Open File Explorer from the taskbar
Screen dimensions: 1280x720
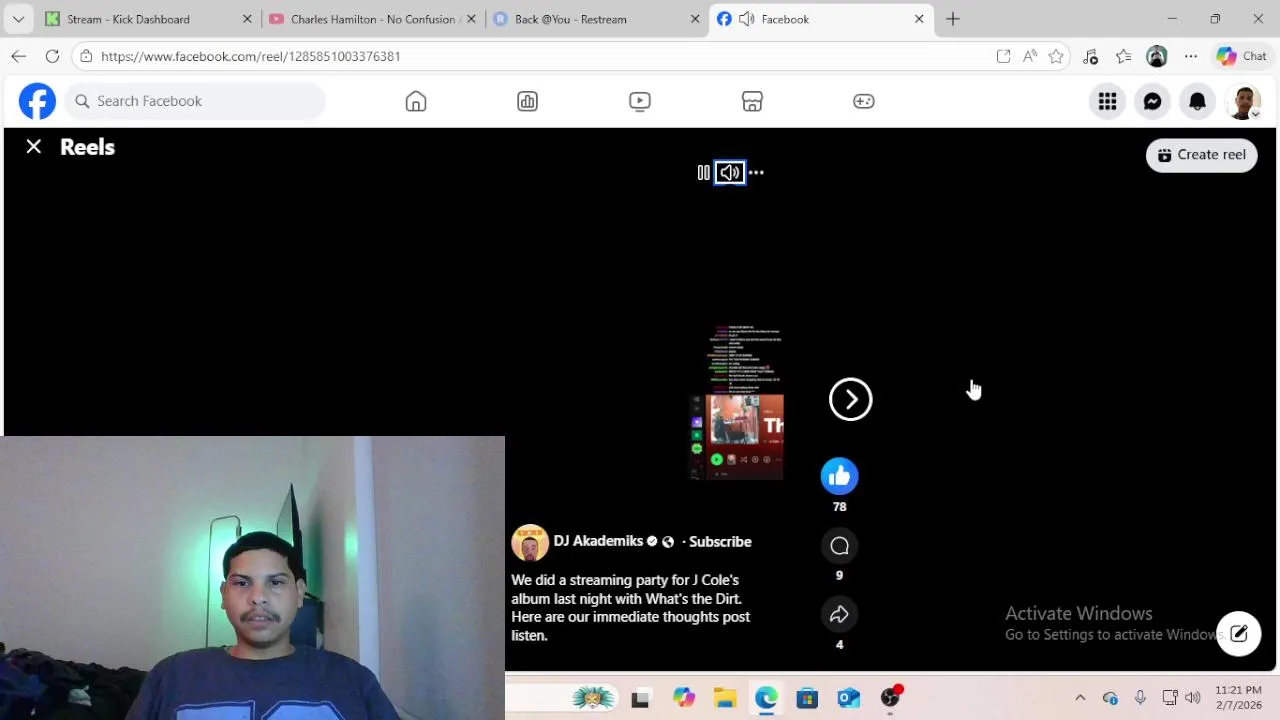(x=725, y=698)
